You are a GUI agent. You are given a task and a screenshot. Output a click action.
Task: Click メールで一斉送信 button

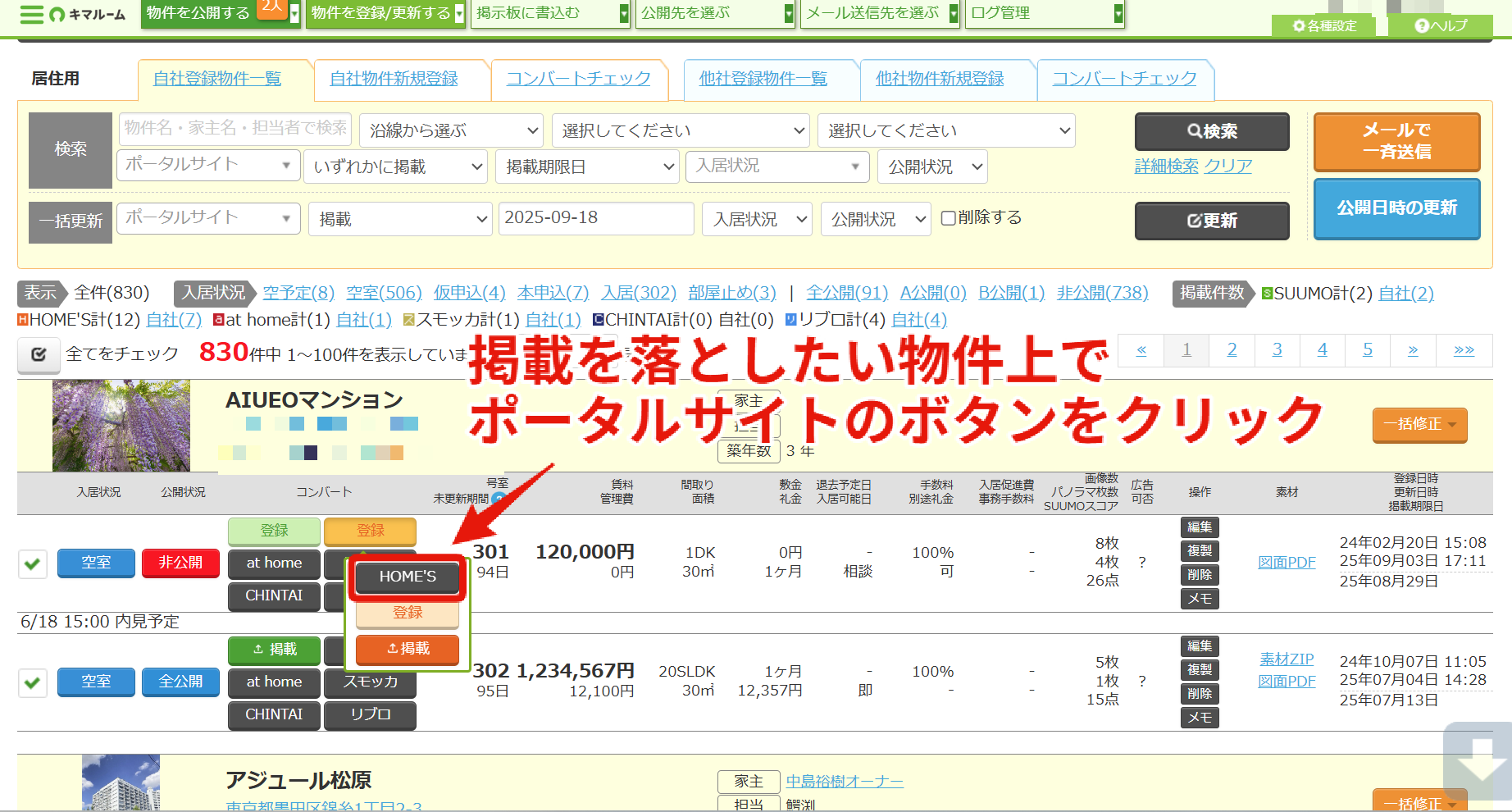click(x=1396, y=141)
